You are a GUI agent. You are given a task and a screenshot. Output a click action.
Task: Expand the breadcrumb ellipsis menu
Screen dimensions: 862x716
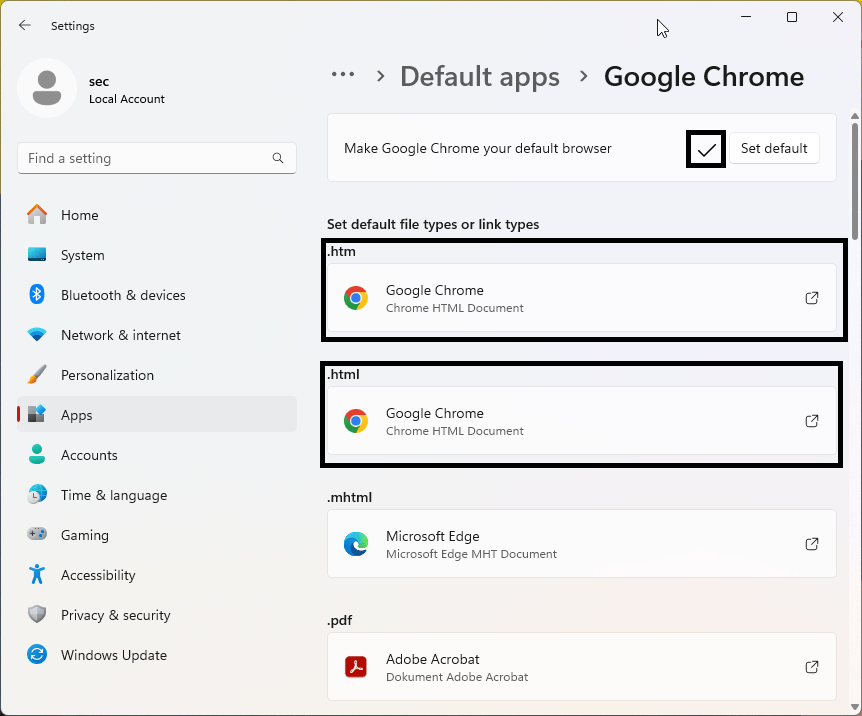tap(344, 74)
